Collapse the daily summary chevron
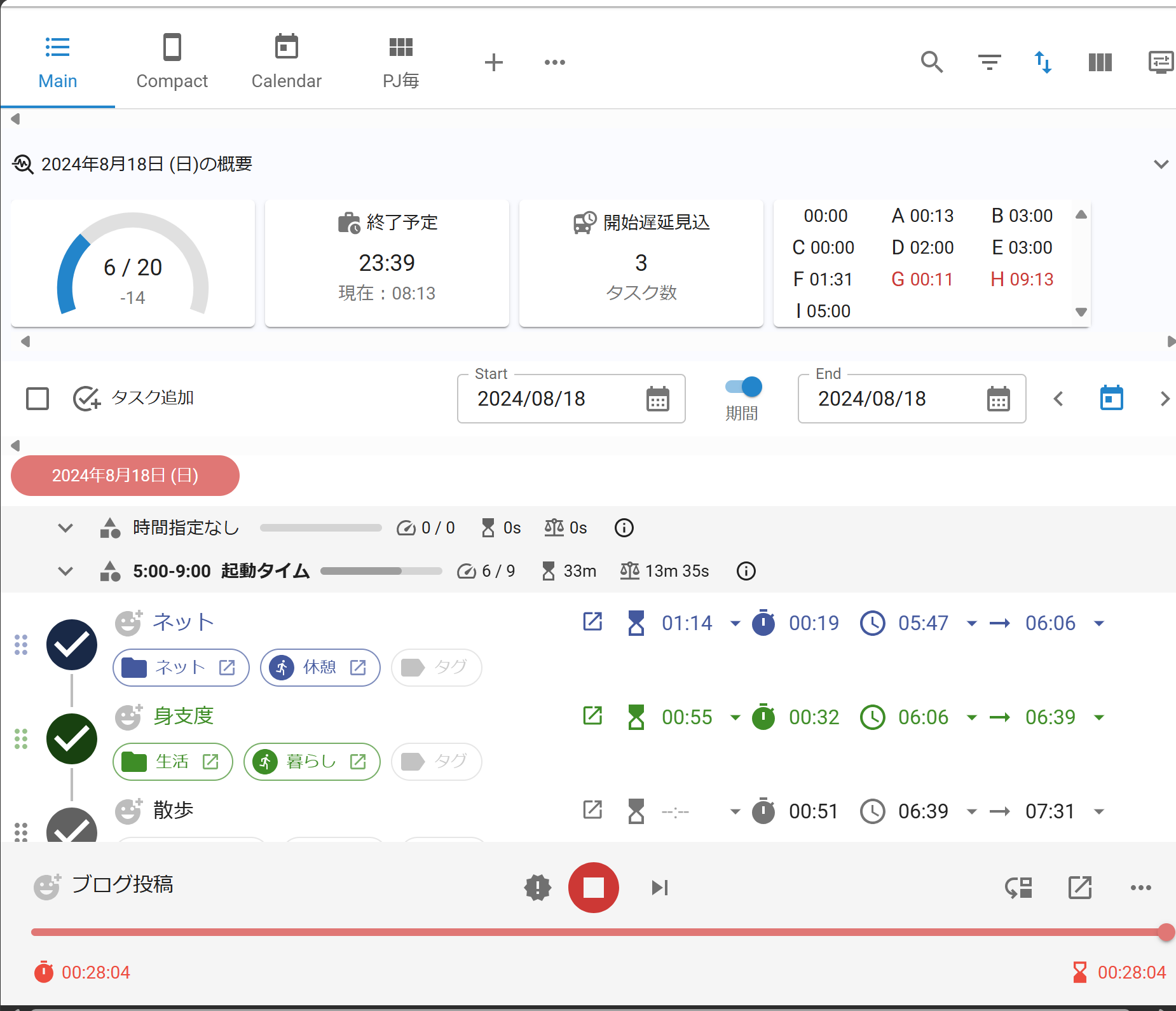Viewport: 1176px width, 1011px height. click(x=1161, y=165)
